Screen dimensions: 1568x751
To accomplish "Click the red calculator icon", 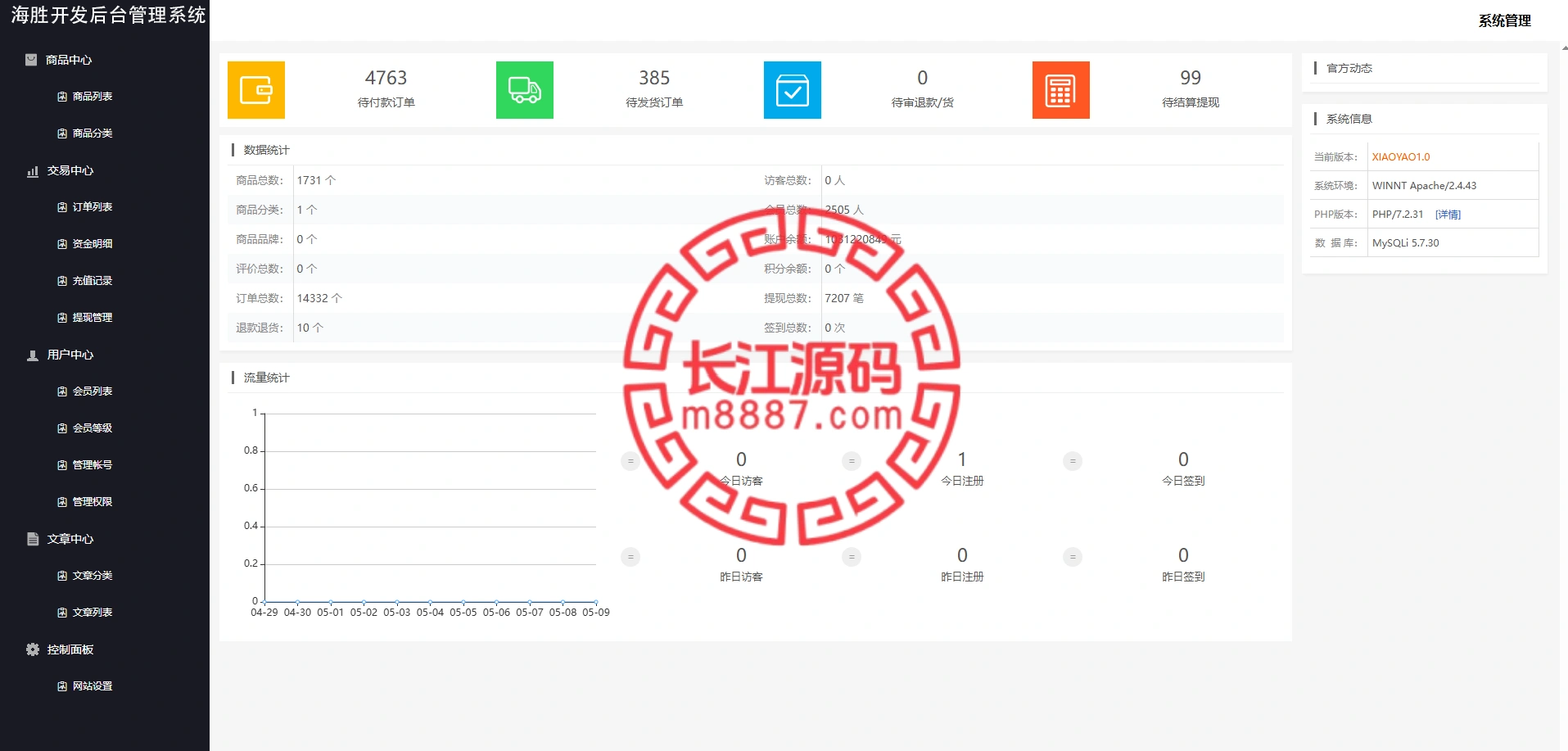I will coord(1061,90).
